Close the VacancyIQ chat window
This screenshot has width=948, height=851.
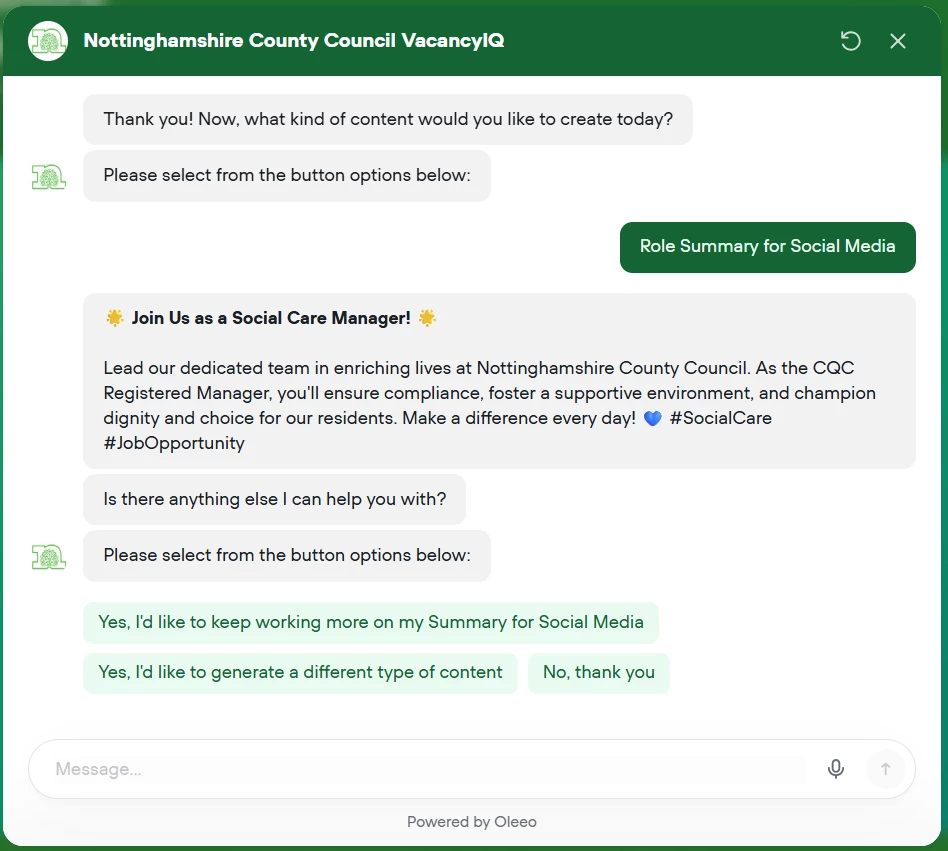[x=898, y=41]
